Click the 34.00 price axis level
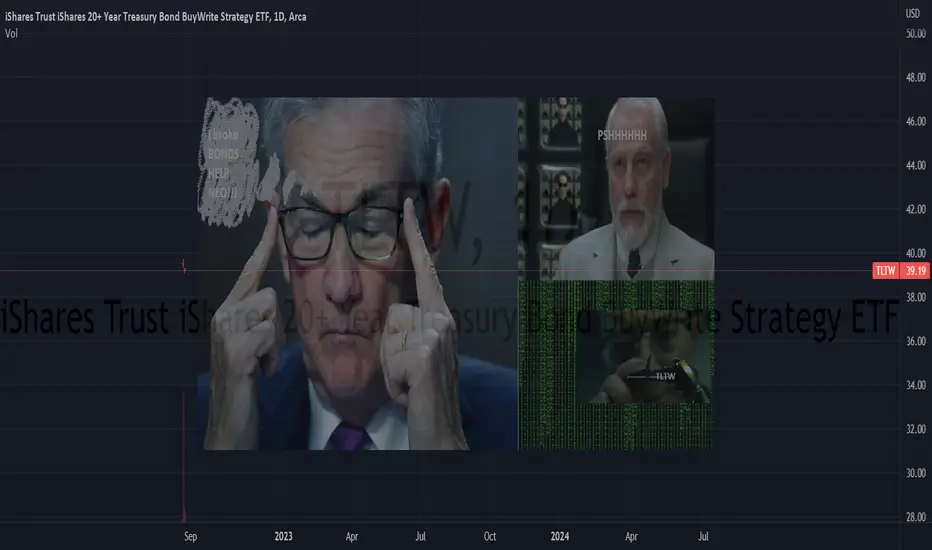Image resolution: width=932 pixels, height=550 pixels. click(915, 385)
